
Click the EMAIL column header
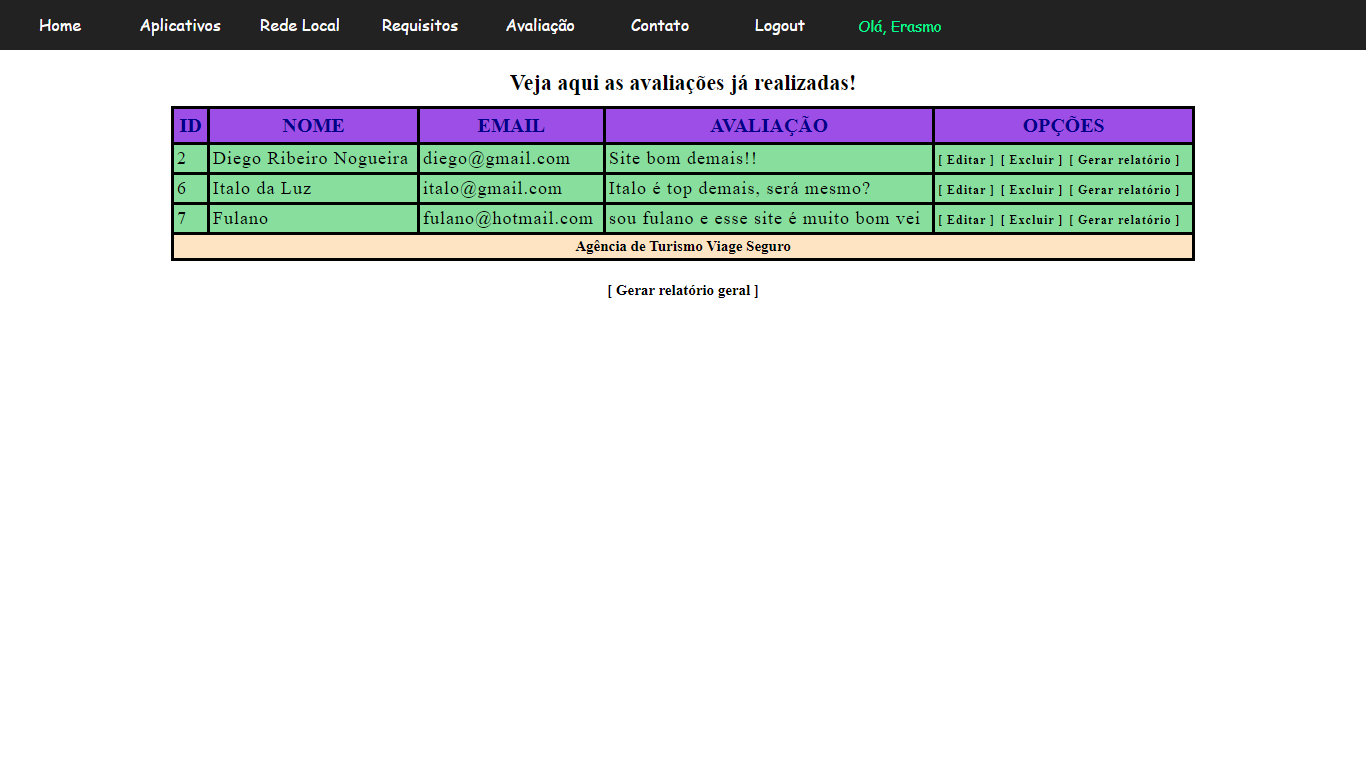pyautogui.click(x=511, y=125)
